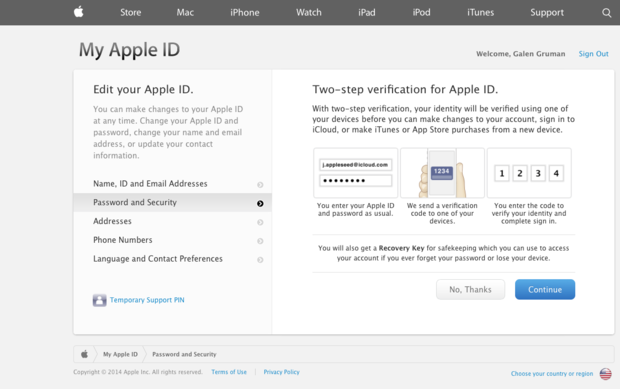Click the Welcome, Galen Gruman text
The image size is (620, 389).
[x=520, y=54]
